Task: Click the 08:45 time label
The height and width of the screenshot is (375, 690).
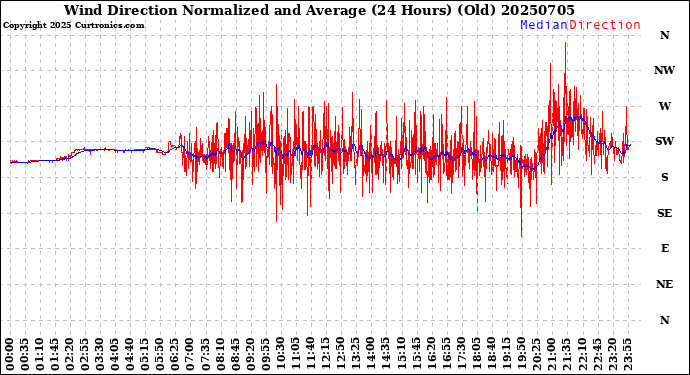Action: coord(235,354)
